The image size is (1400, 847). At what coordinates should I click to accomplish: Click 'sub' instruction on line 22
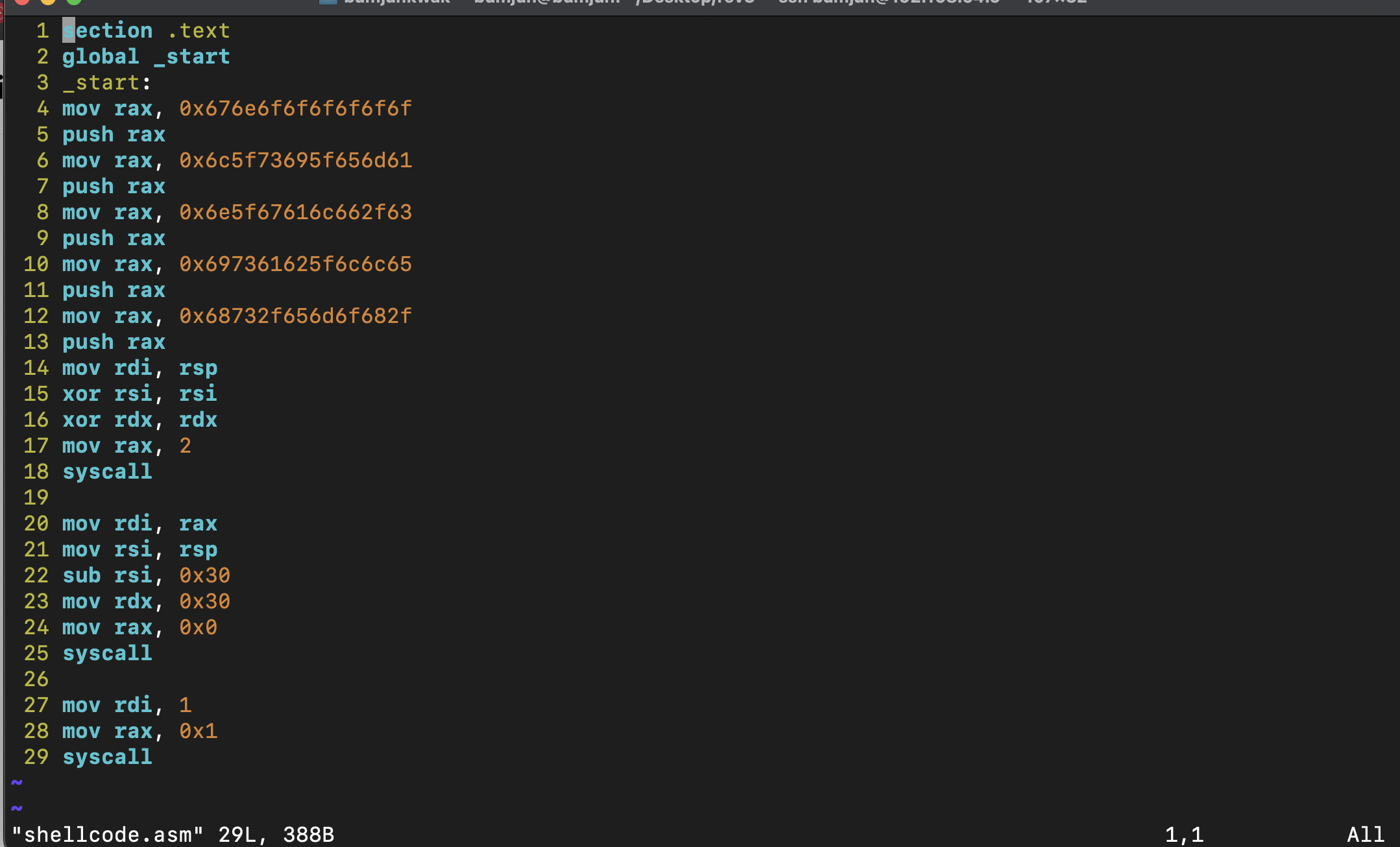(x=82, y=575)
